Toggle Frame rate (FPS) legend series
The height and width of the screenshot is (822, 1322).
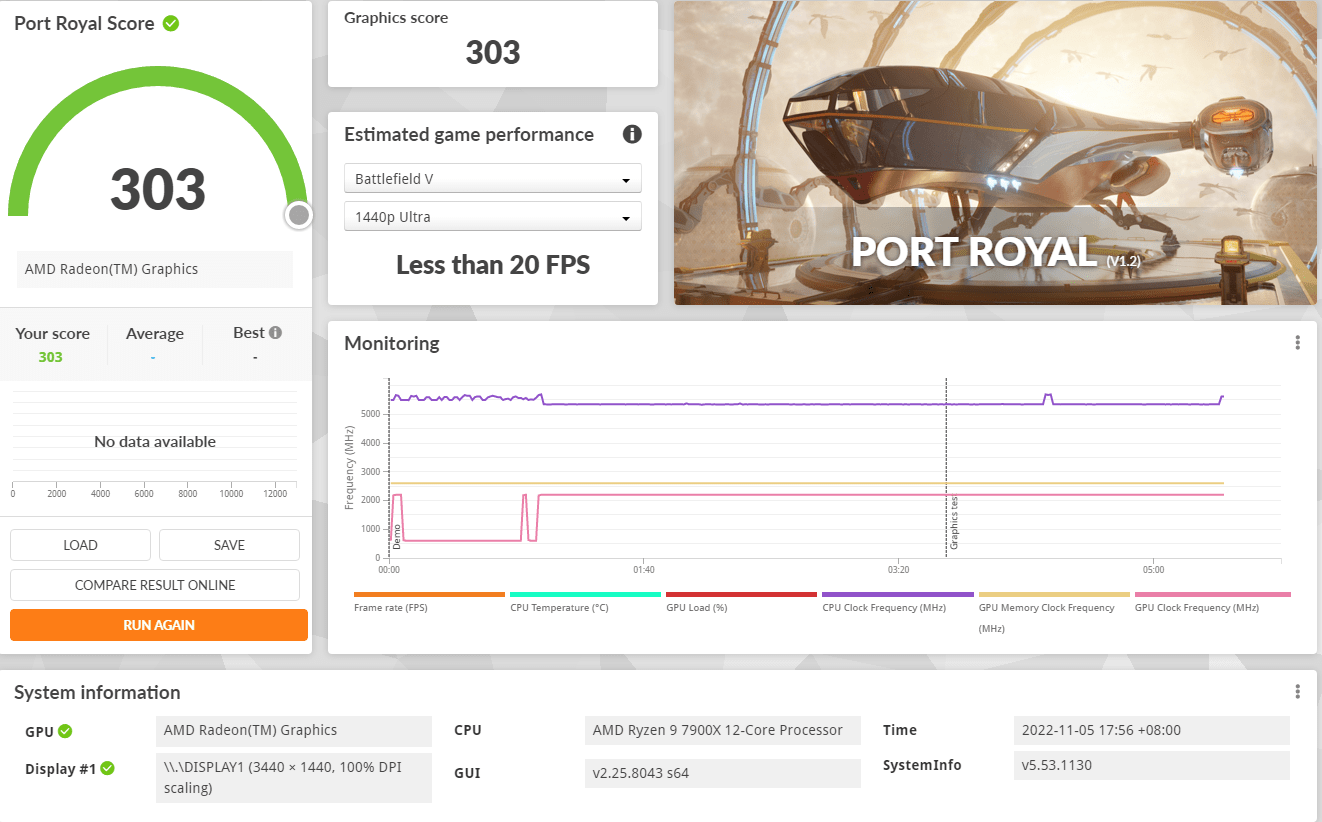429,602
